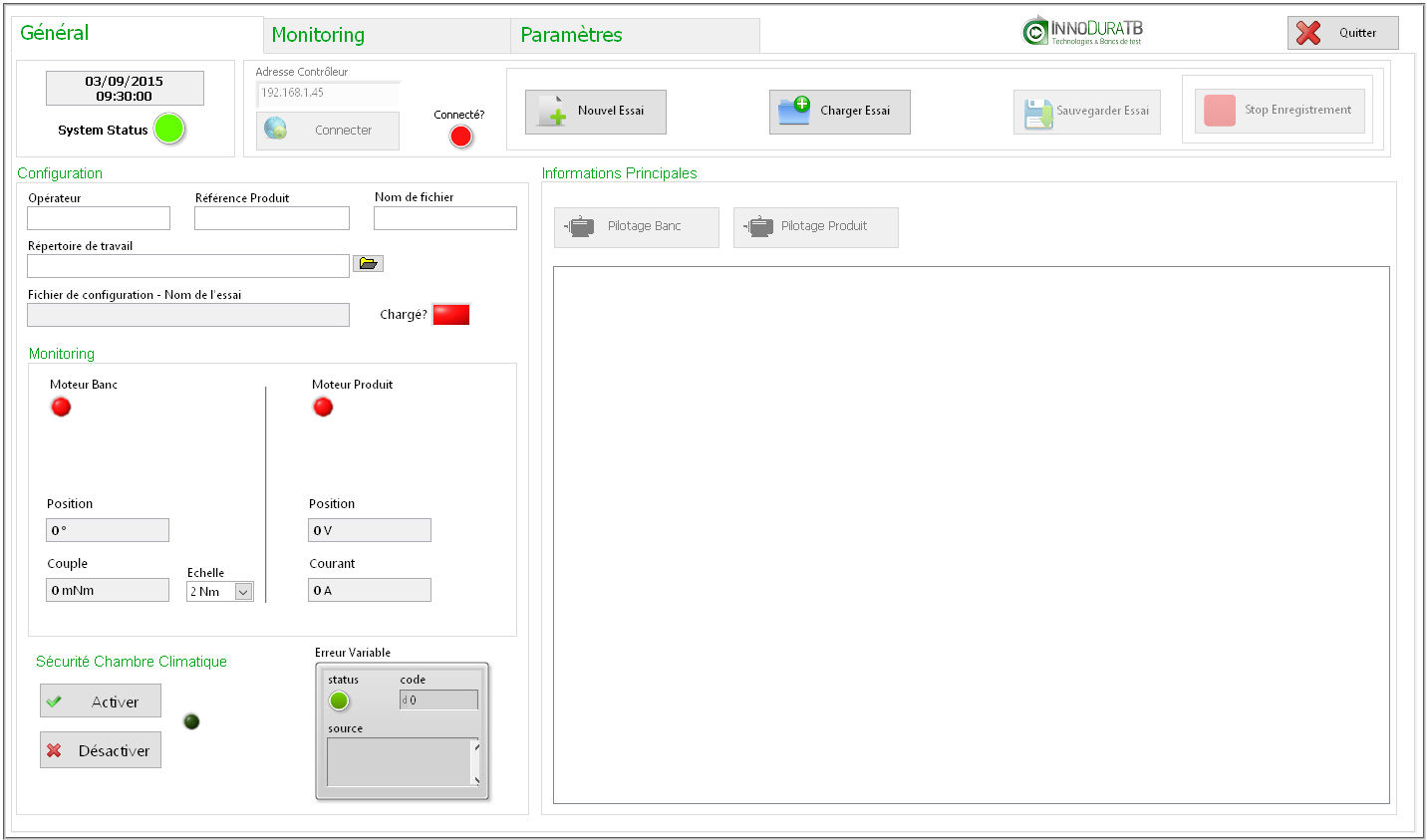The width and height of the screenshot is (1427, 840).
Task: Click the red Quitter X icon
Action: (1308, 33)
